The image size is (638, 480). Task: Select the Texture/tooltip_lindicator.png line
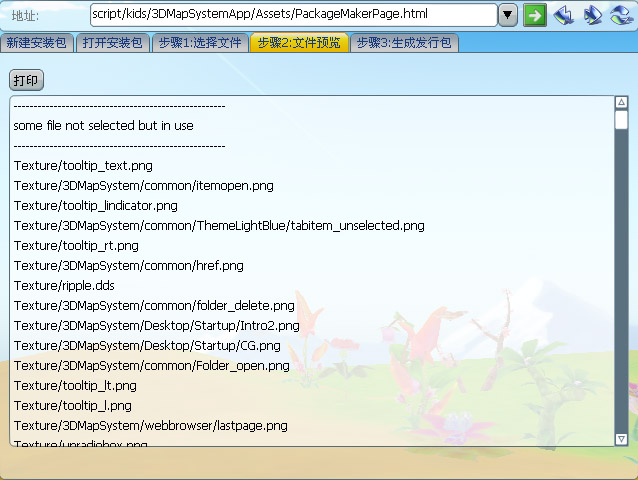pos(96,206)
